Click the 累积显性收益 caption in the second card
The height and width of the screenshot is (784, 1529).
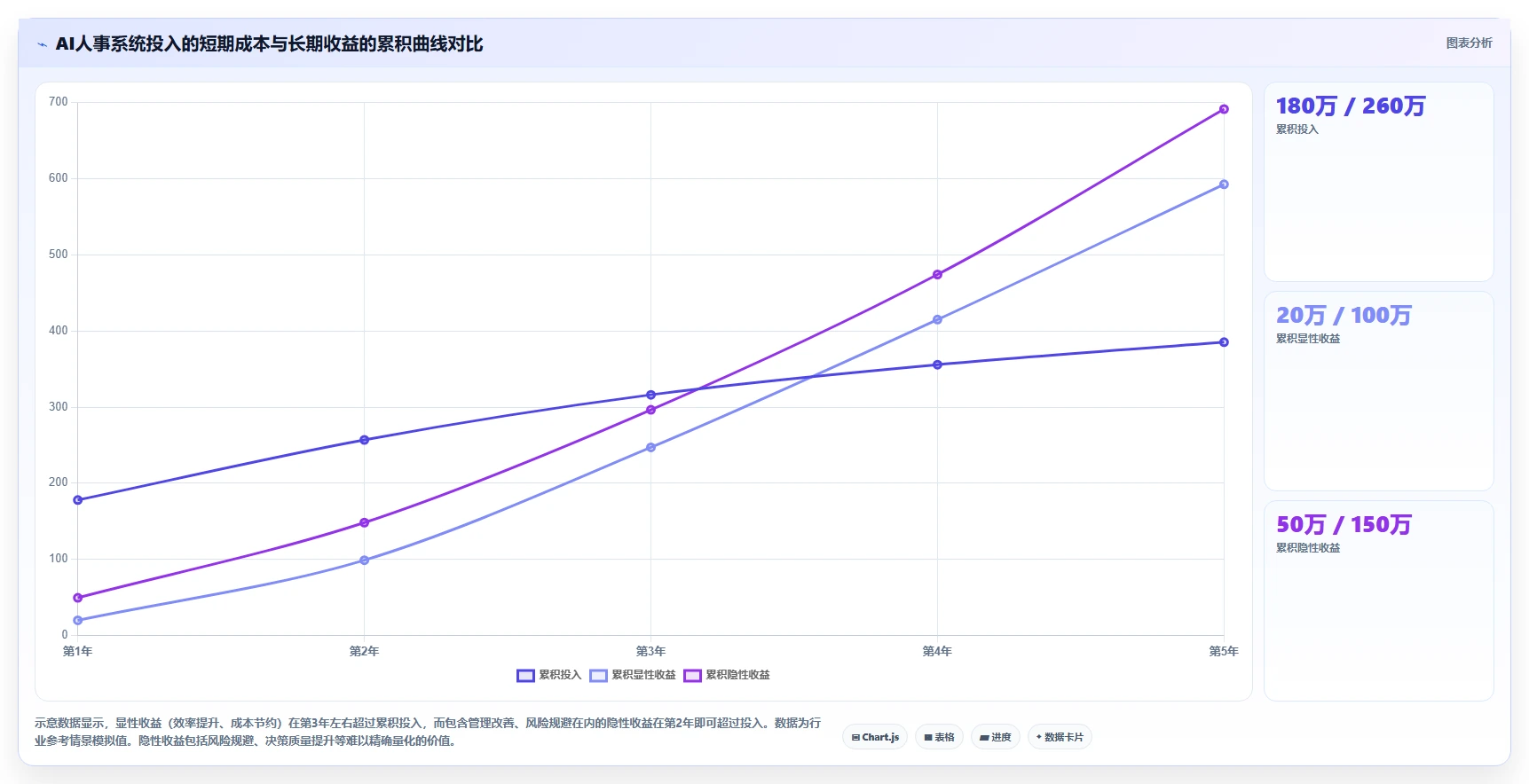coord(1308,339)
